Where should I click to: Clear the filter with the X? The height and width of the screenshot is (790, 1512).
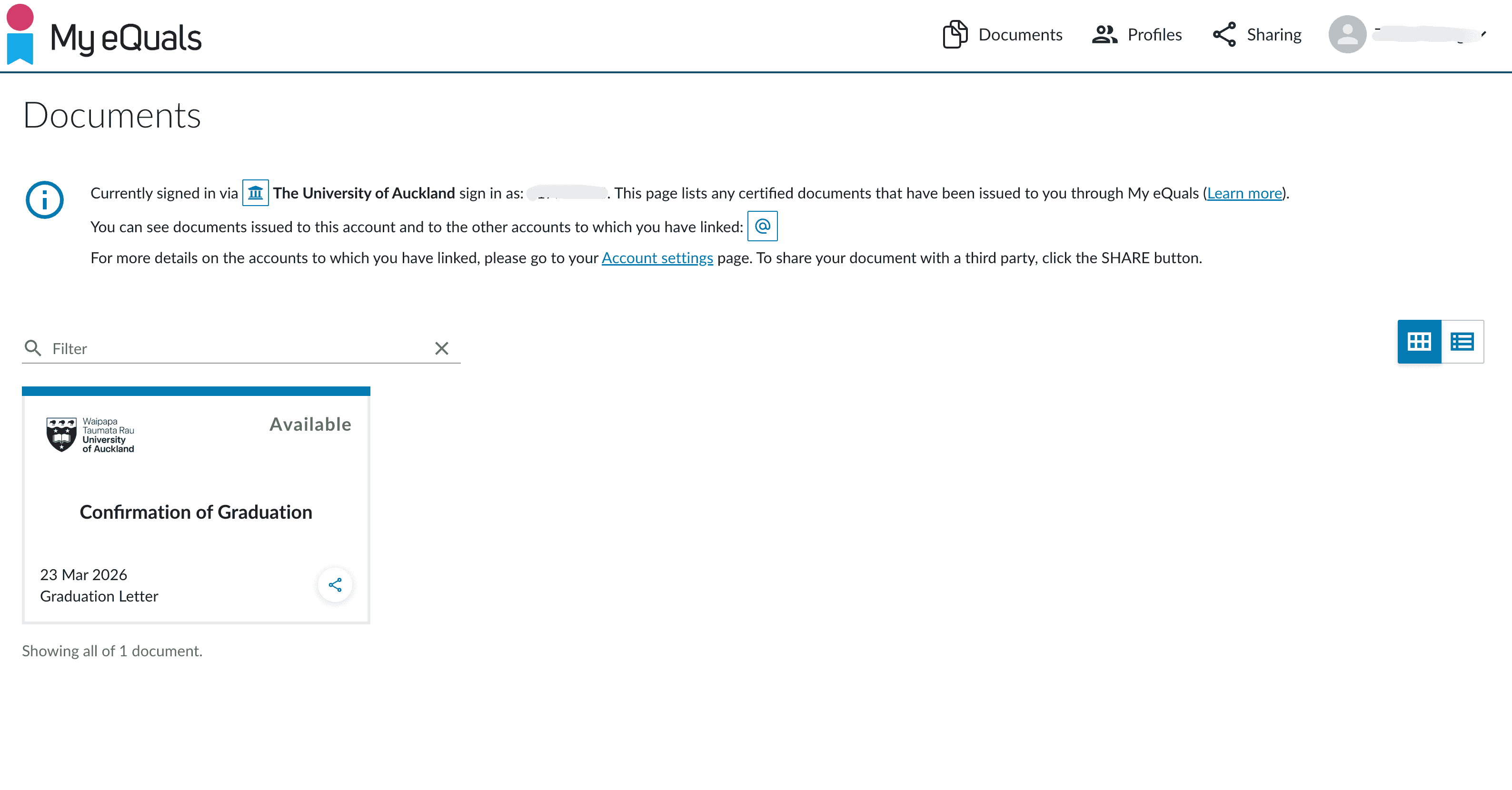441,348
